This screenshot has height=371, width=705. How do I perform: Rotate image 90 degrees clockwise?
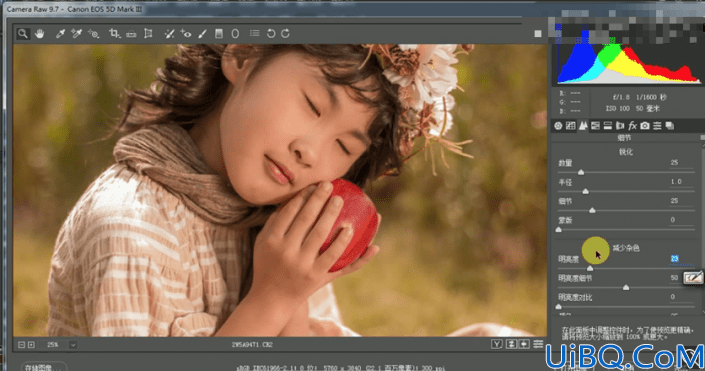click(286, 34)
